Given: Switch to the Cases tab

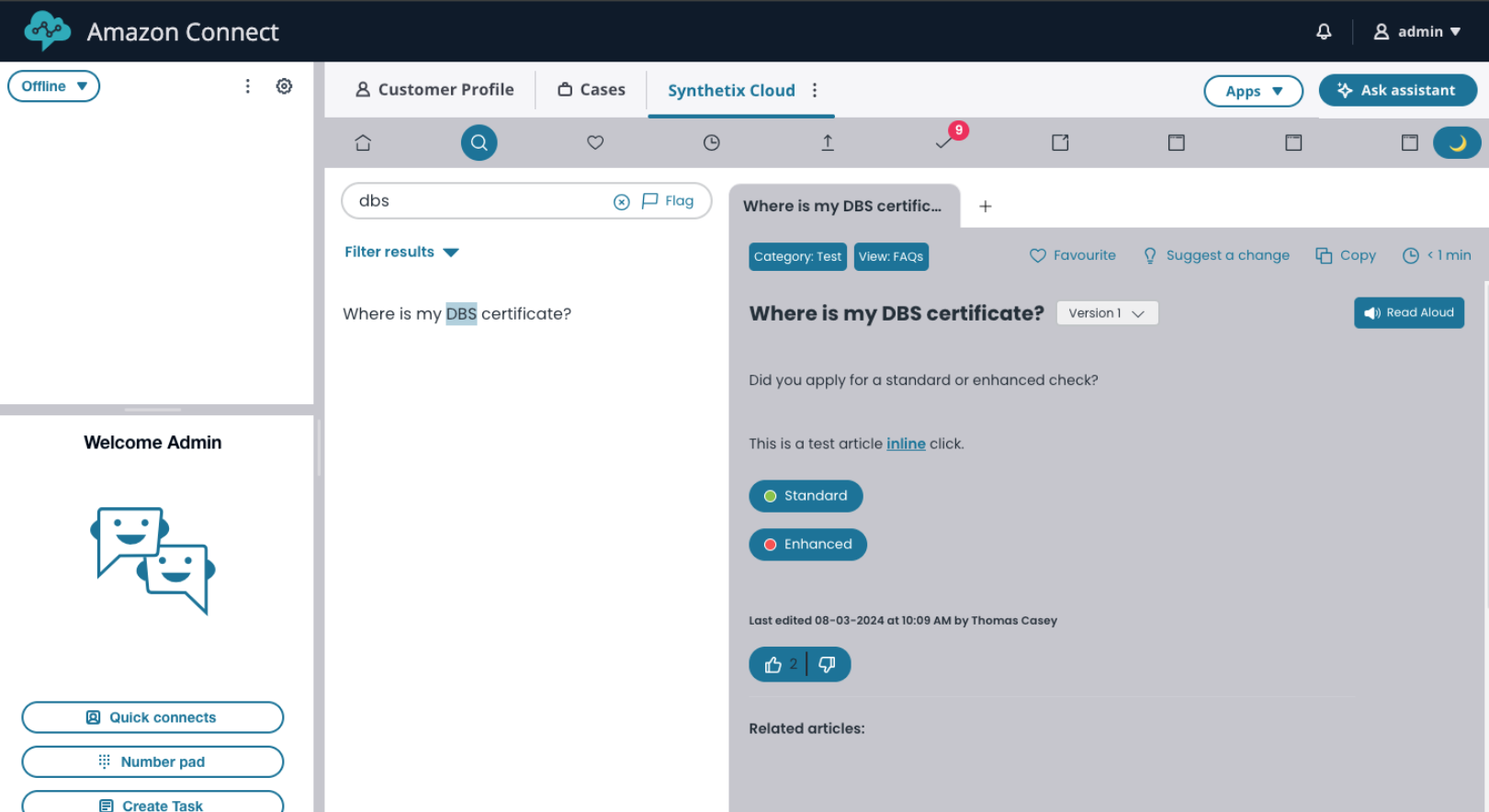Looking at the screenshot, I should point(592,89).
